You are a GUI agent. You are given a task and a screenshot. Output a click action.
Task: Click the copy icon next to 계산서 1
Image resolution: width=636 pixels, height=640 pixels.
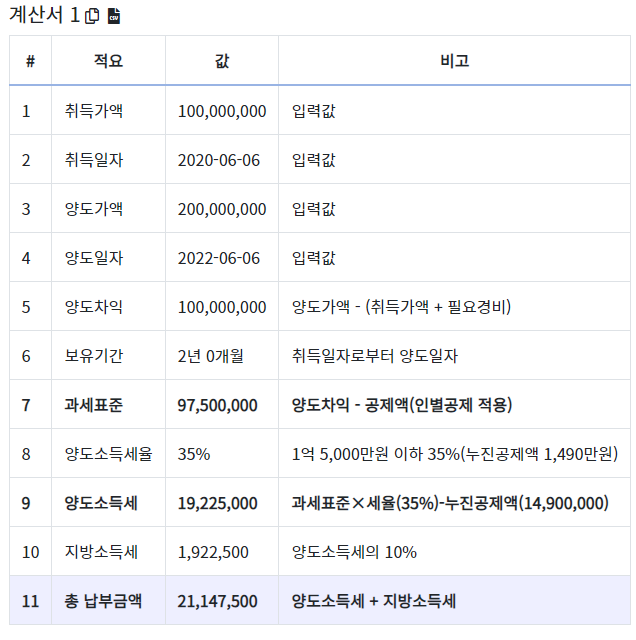coord(92,16)
